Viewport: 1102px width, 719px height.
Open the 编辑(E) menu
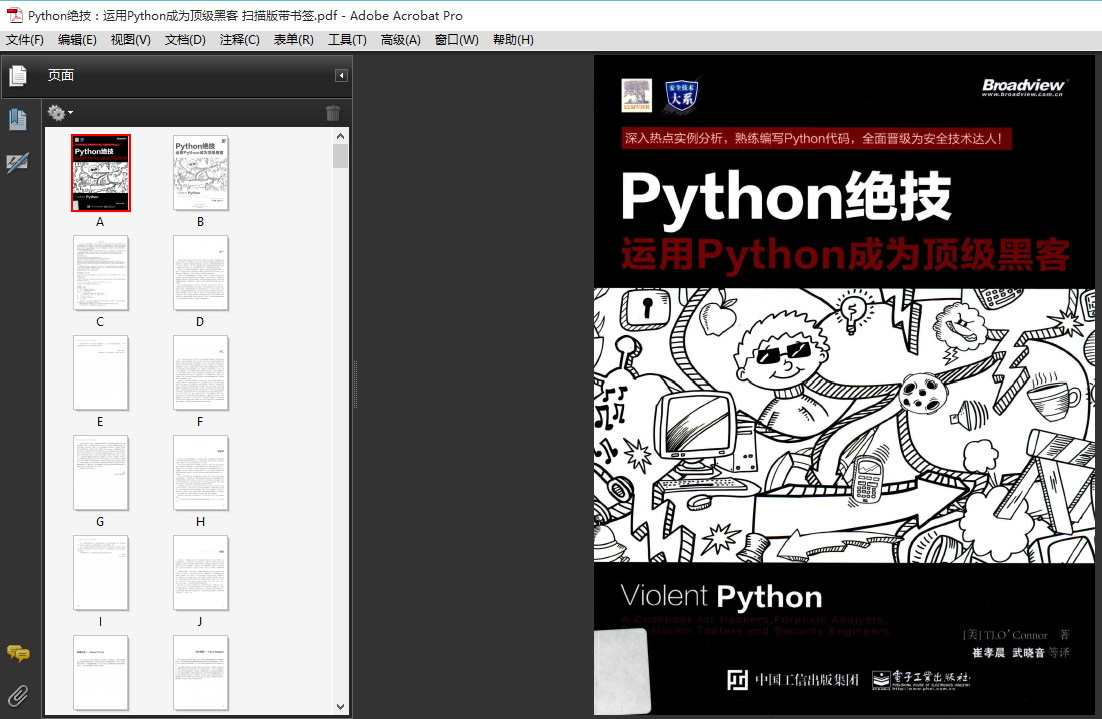[x=77, y=40]
